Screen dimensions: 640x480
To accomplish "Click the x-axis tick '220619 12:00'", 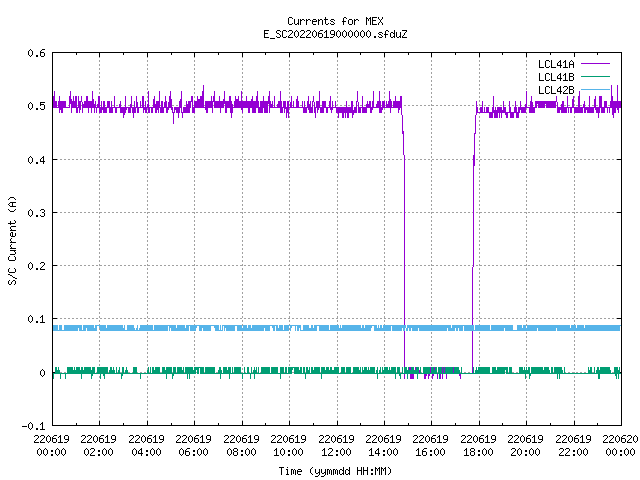I will click(337, 446).
